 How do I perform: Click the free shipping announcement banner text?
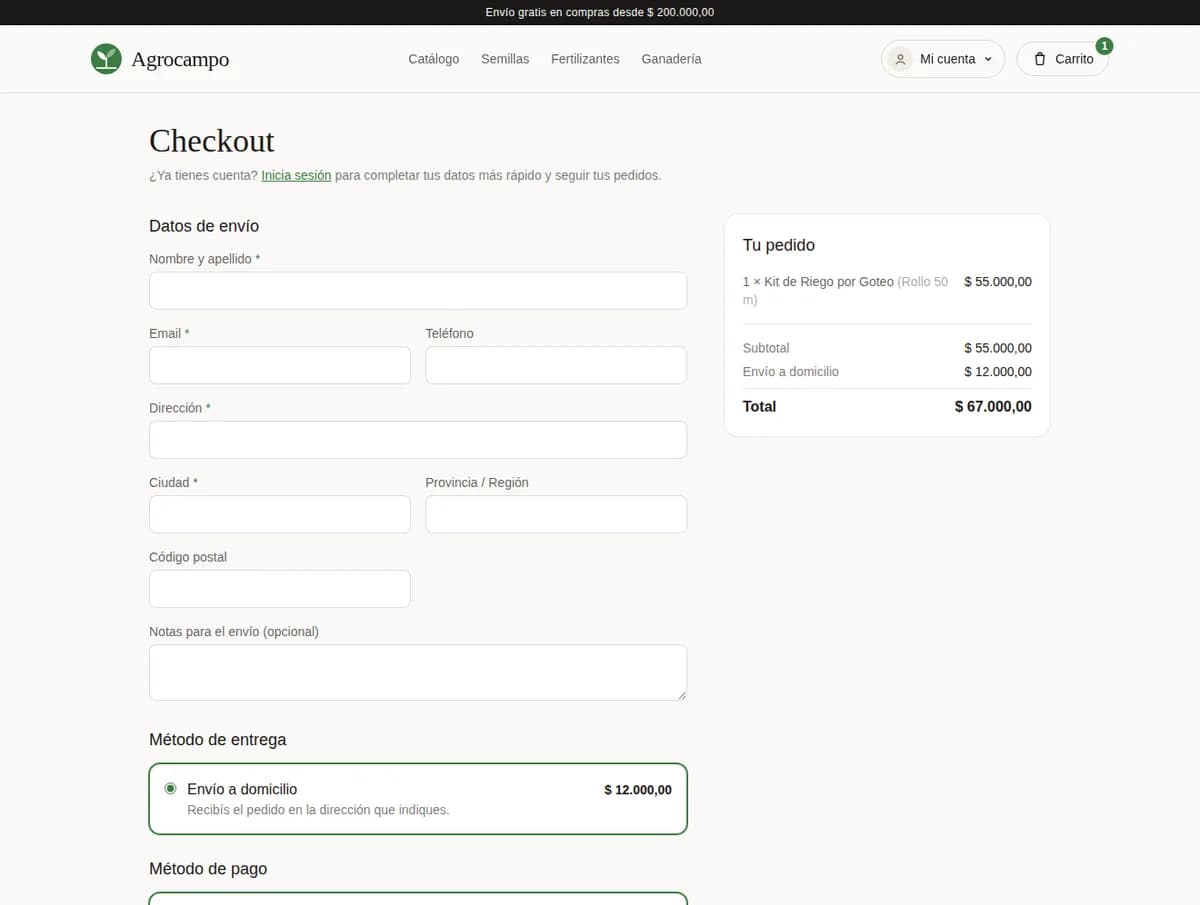coord(600,12)
